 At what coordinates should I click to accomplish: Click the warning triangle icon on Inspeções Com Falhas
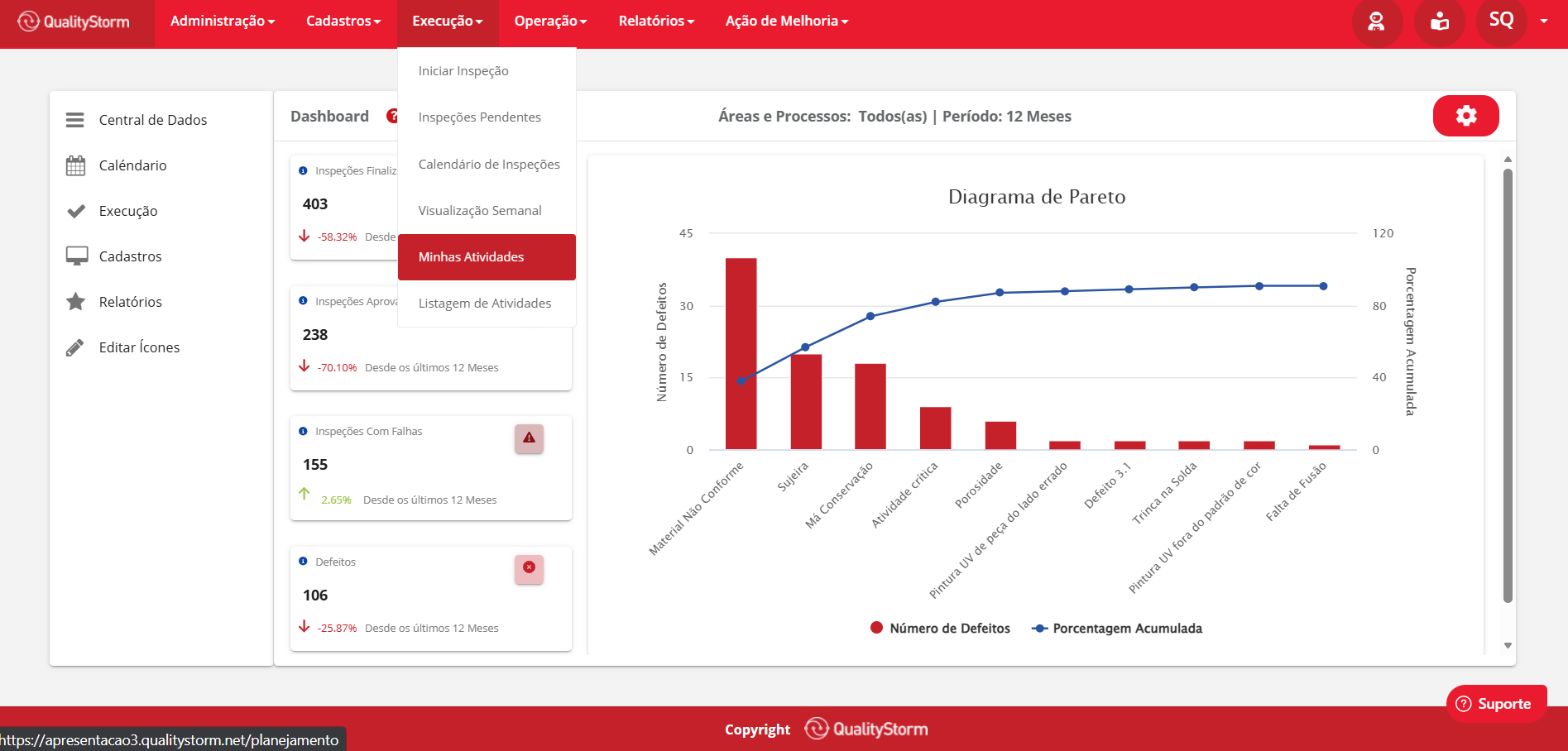pyautogui.click(x=529, y=438)
